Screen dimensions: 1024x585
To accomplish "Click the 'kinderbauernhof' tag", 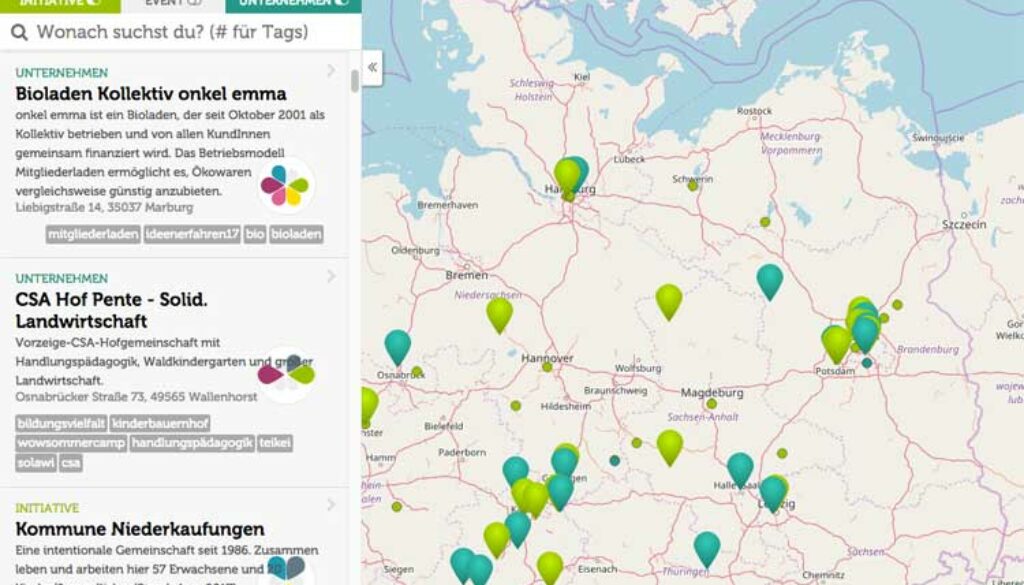I will 160,423.
